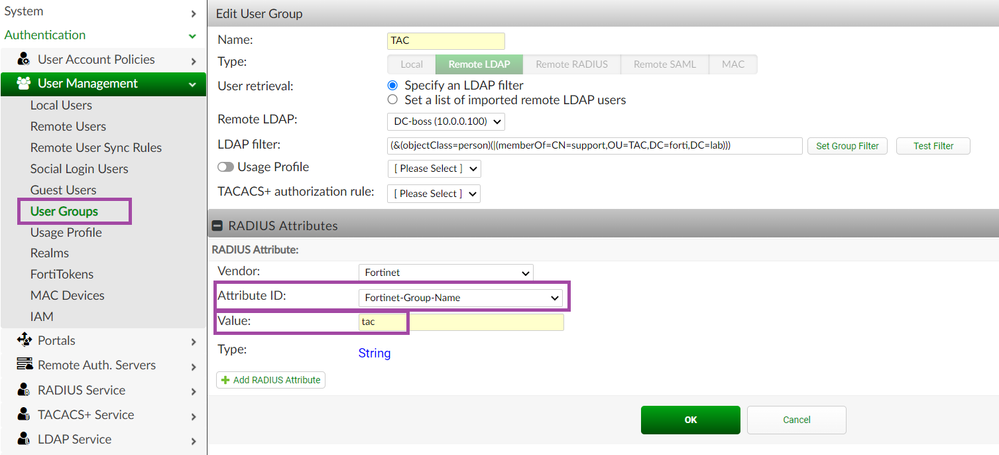Image resolution: width=999 pixels, height=455 pixels.
Task: Open User Groups in sidebar
Action: coord(65,211)
